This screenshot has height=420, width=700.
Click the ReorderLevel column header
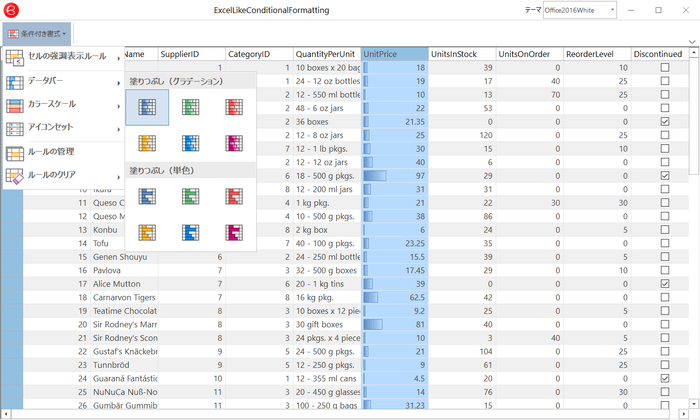[x=597, y=54]
